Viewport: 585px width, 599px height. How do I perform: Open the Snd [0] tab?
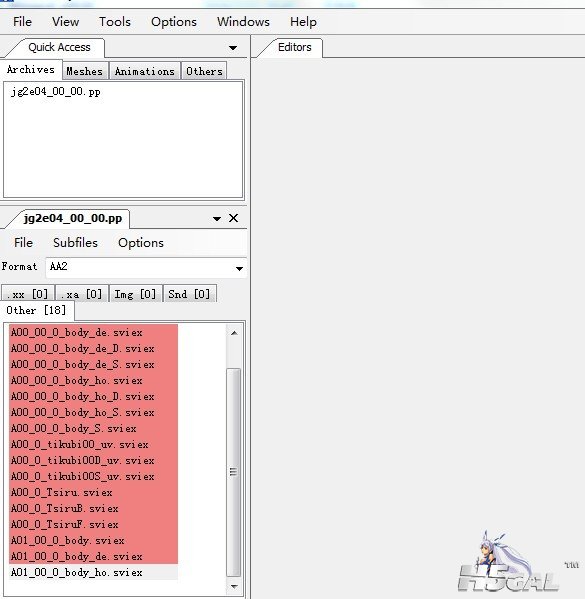coord(190,294)
